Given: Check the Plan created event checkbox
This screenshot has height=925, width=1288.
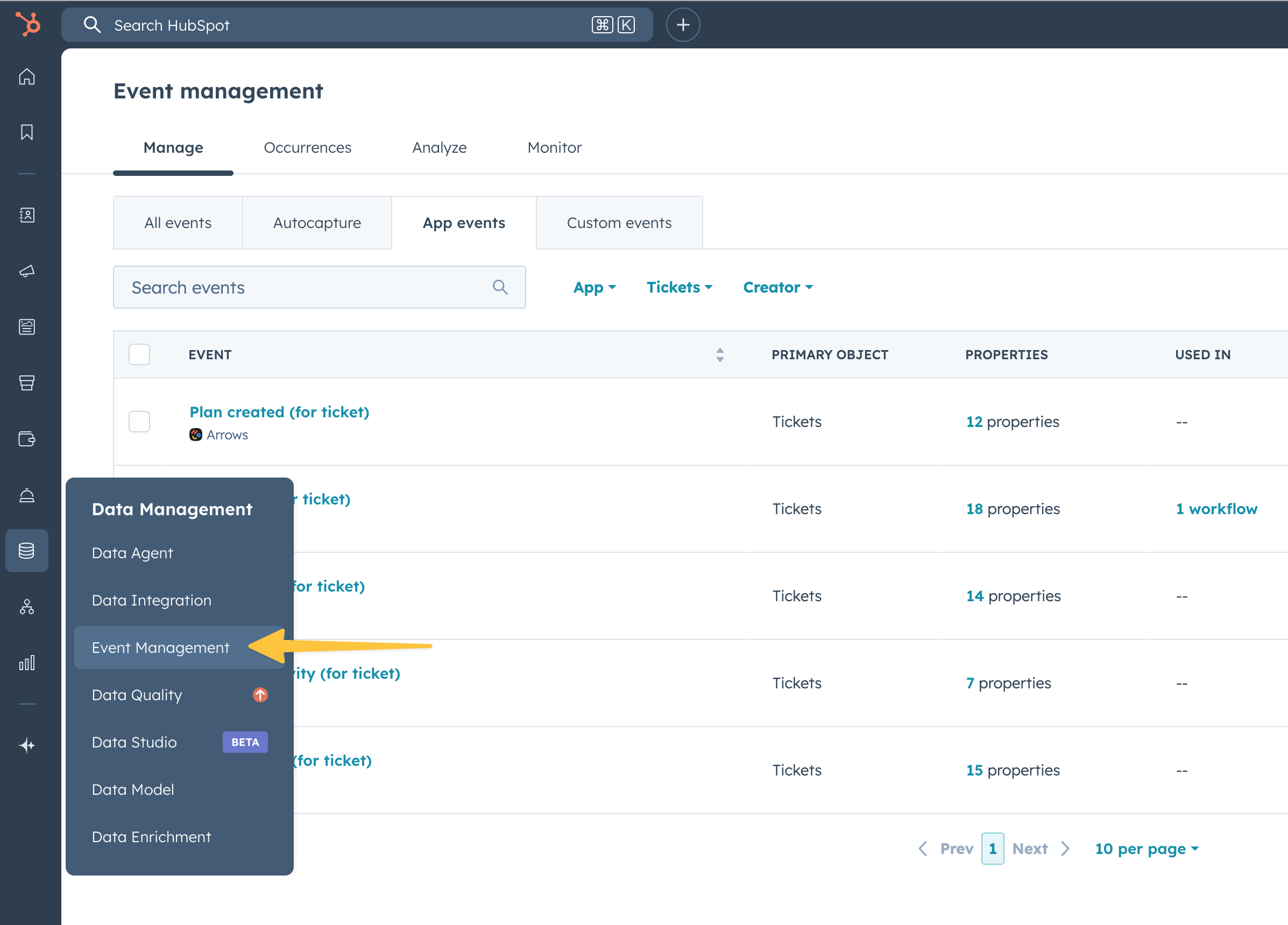Looking at the screenshot, I should coord(139,421).
